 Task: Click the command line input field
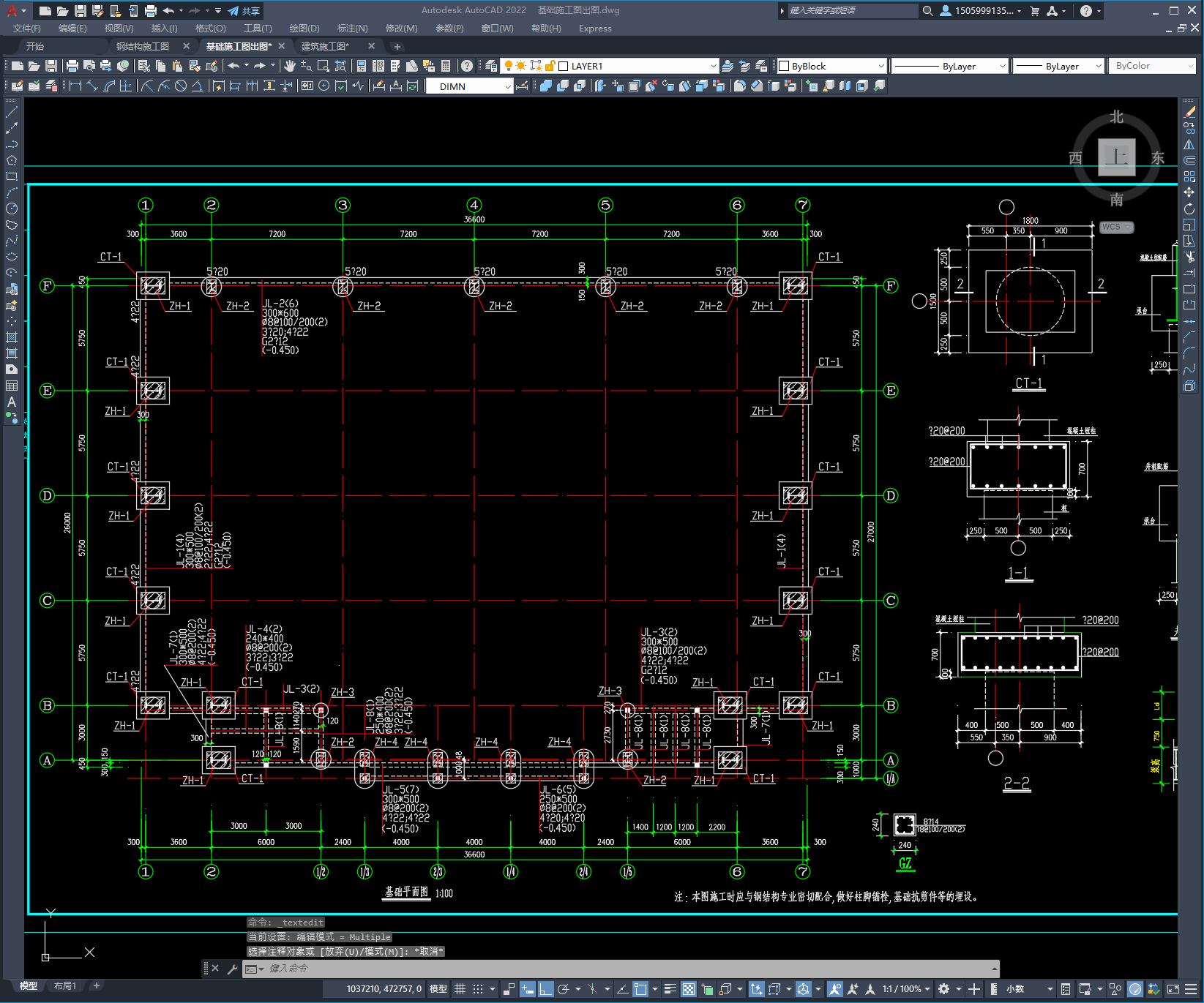point(621,969)
